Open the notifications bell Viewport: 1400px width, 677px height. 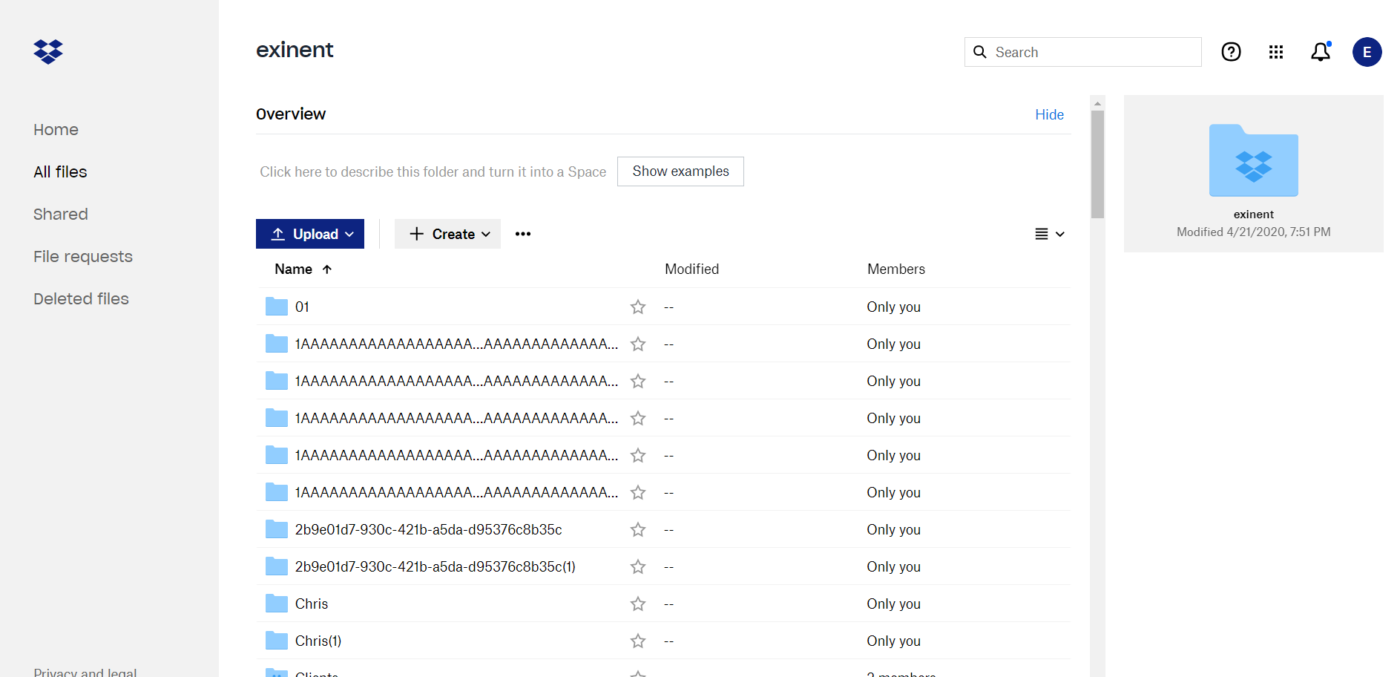1321,52
